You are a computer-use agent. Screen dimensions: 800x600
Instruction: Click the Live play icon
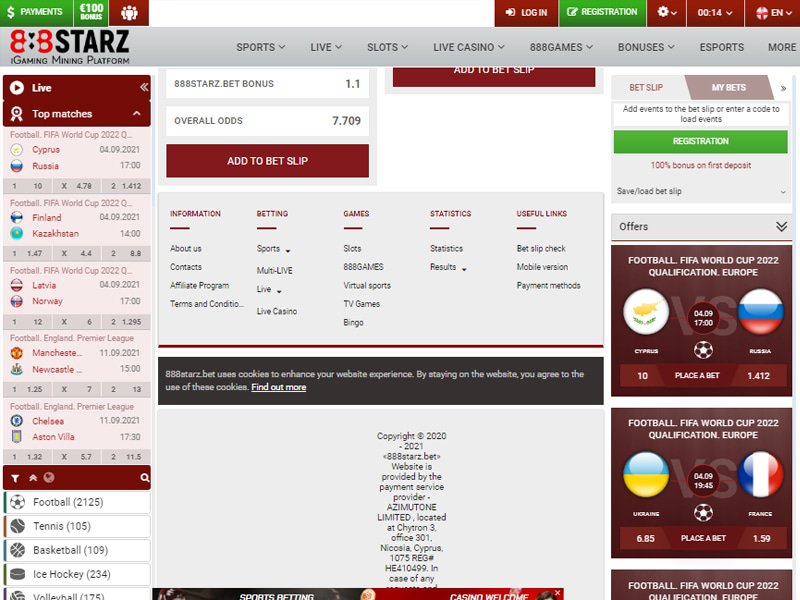click(x=17, y=88)
